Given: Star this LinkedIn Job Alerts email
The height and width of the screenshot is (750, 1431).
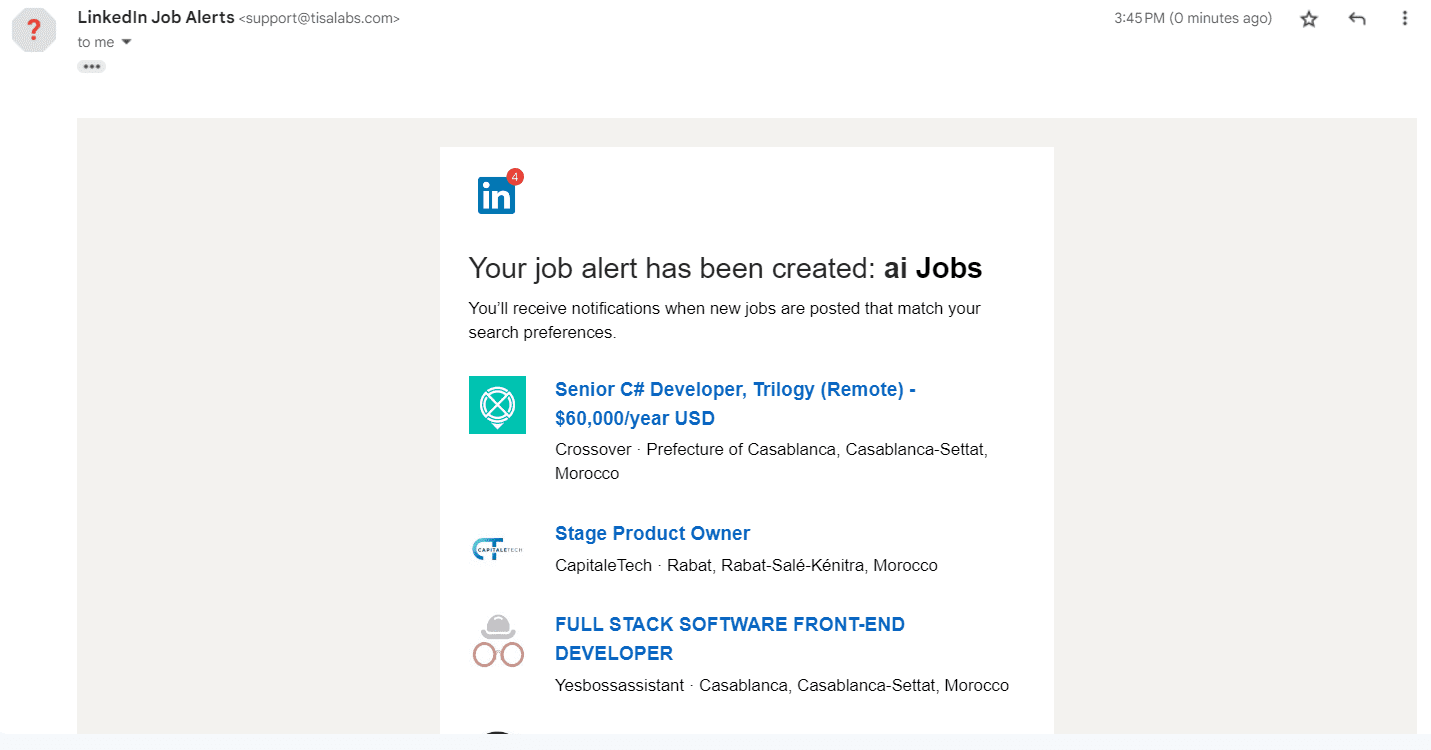Looking at the screenshot, I should [1309, 19].
